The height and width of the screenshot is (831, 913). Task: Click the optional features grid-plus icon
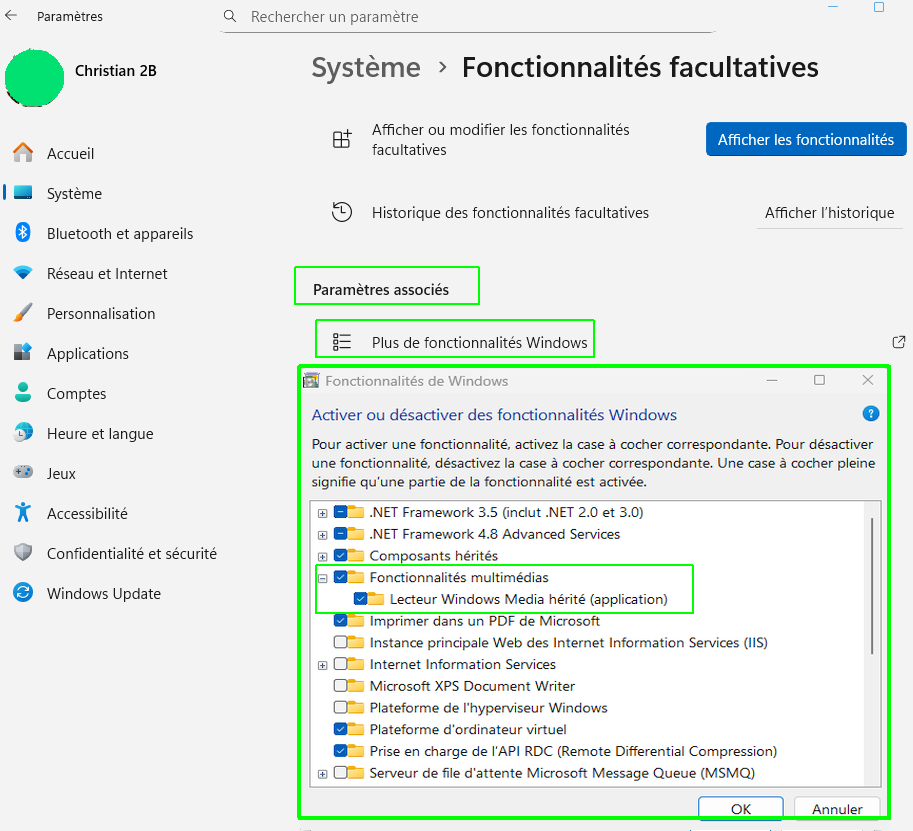(x=342, y=139)
